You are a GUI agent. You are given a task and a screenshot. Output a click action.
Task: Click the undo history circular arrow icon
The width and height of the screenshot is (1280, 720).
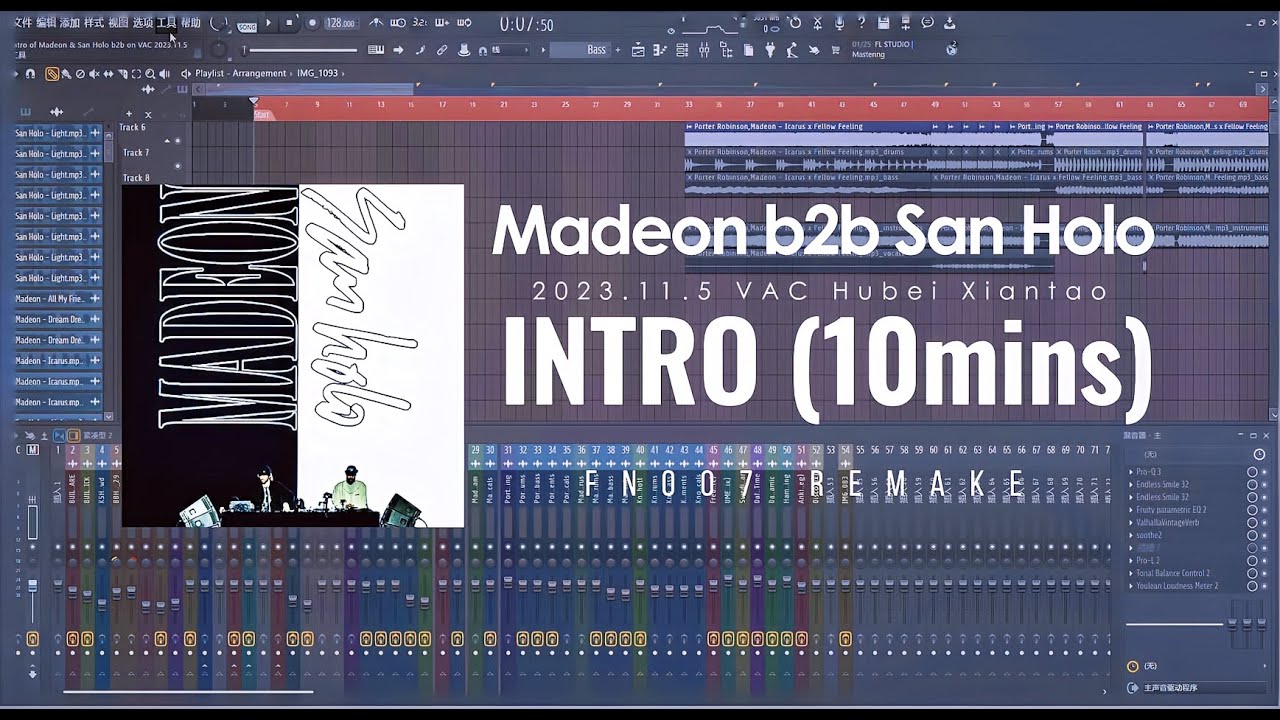794,23
